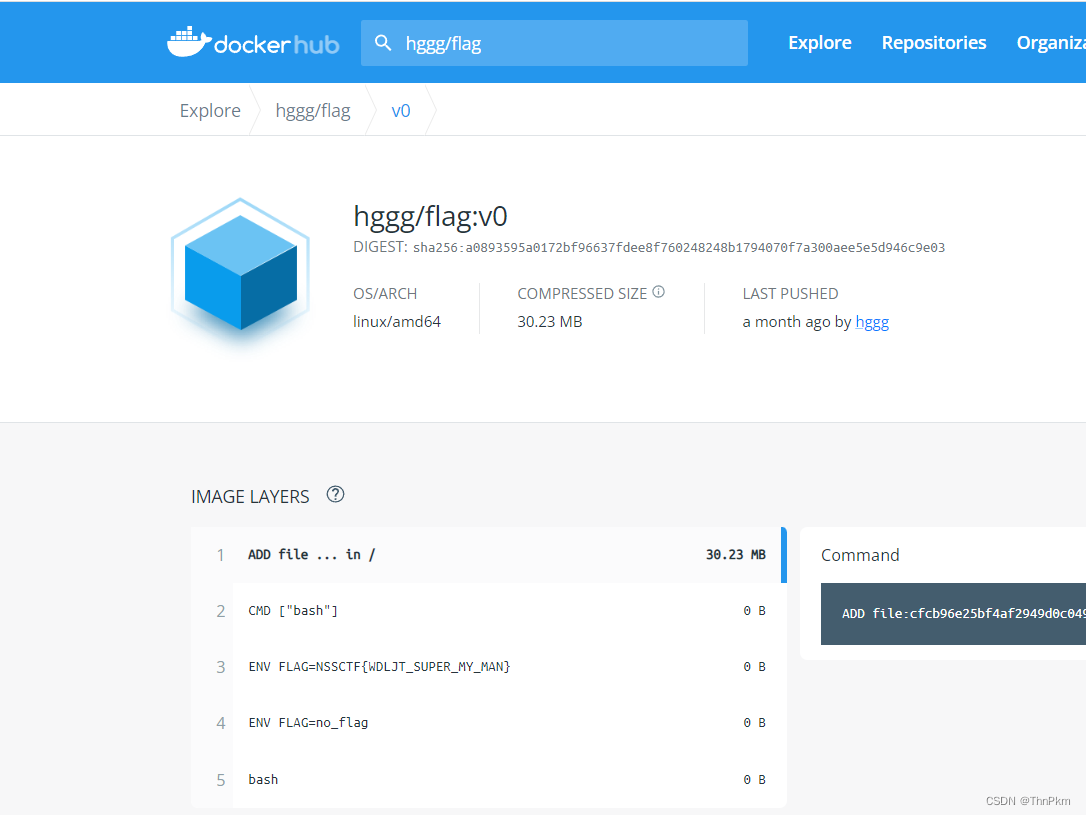1086x815 pixels.
Task: Open the Repositories nav item
Action: click(934, 43)
